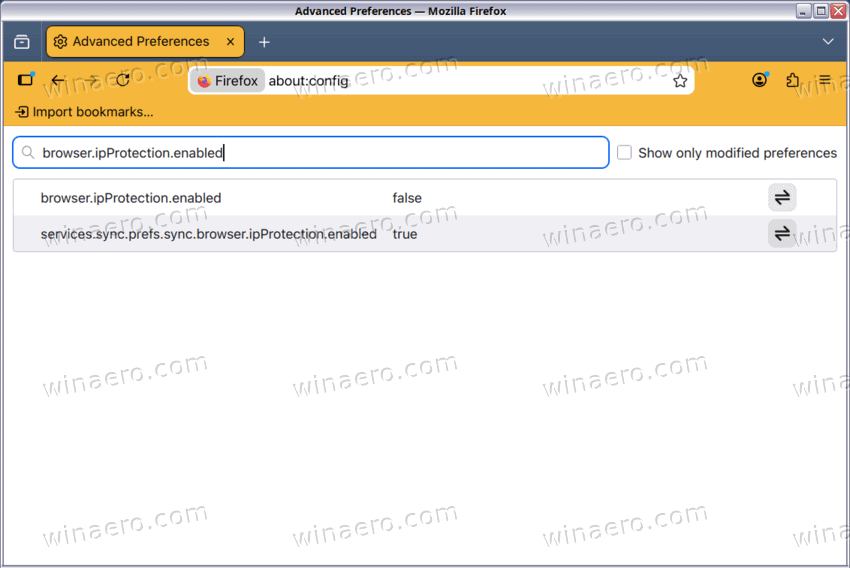Image resolution: width=850 pixels, height=568 pixels.
Task: Focus the preference search field
Action: point(311,153)
